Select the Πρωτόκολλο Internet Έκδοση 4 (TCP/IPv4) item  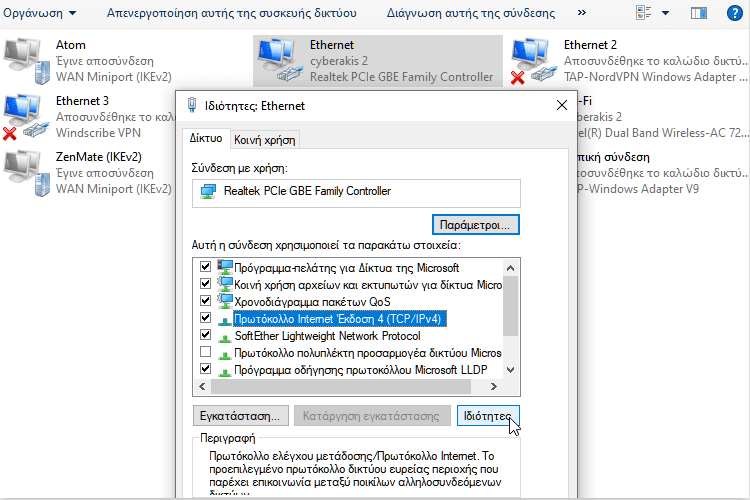point(340,319)
